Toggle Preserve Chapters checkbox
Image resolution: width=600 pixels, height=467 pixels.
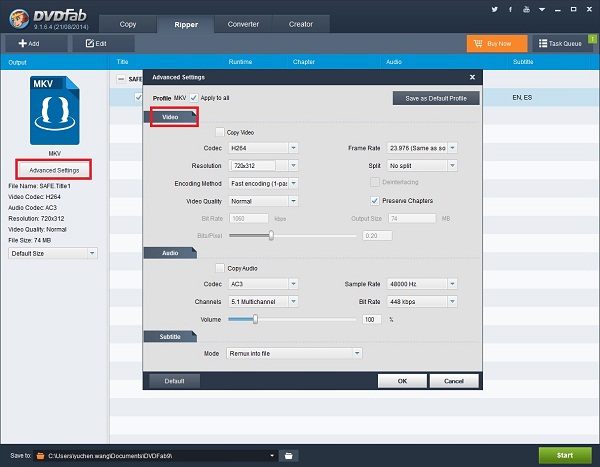pos(375,201)
